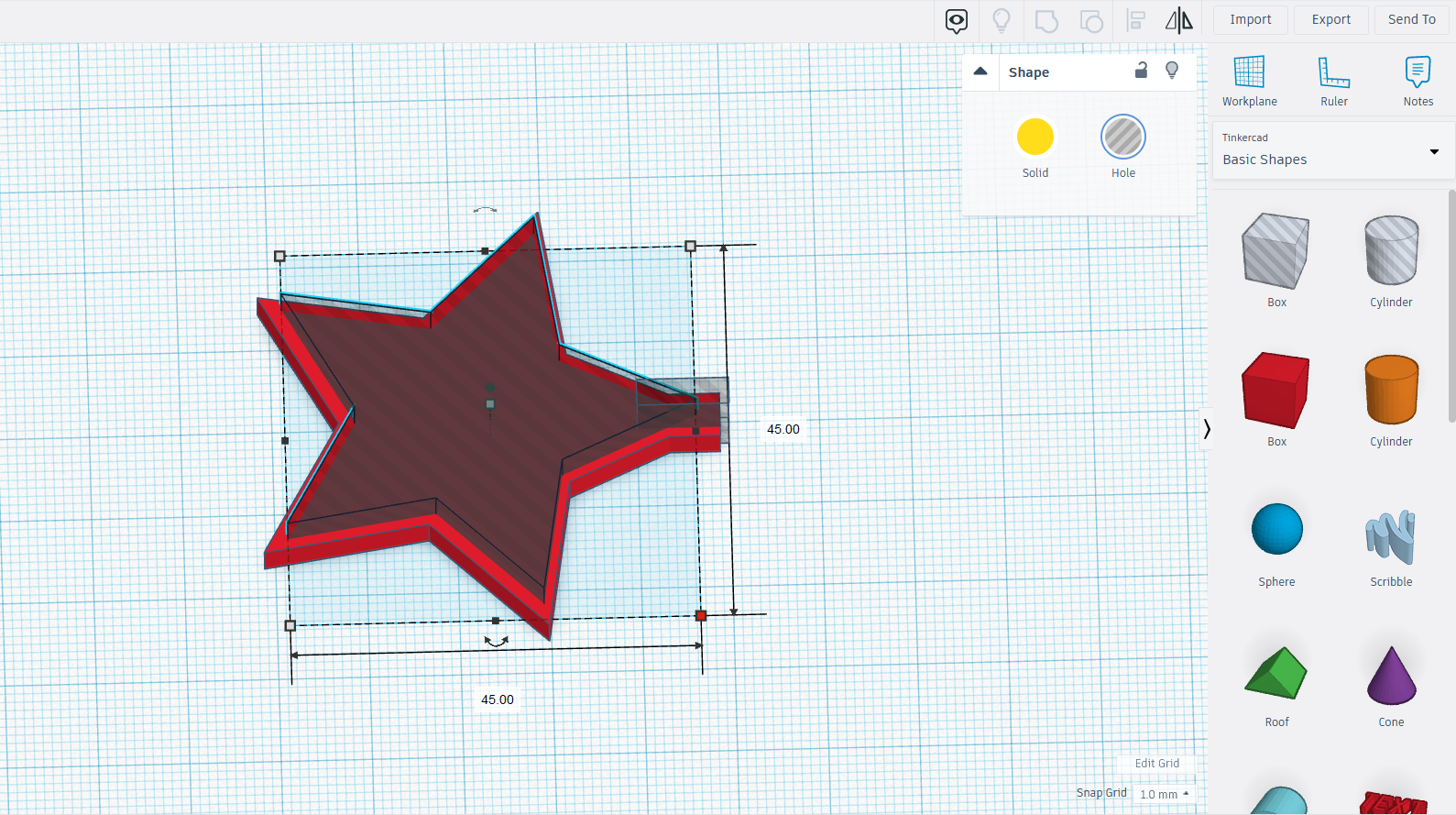The image size is (1456, 815).
Task: Click the view/notes visibility eye icon
Action: click(957, 20)
